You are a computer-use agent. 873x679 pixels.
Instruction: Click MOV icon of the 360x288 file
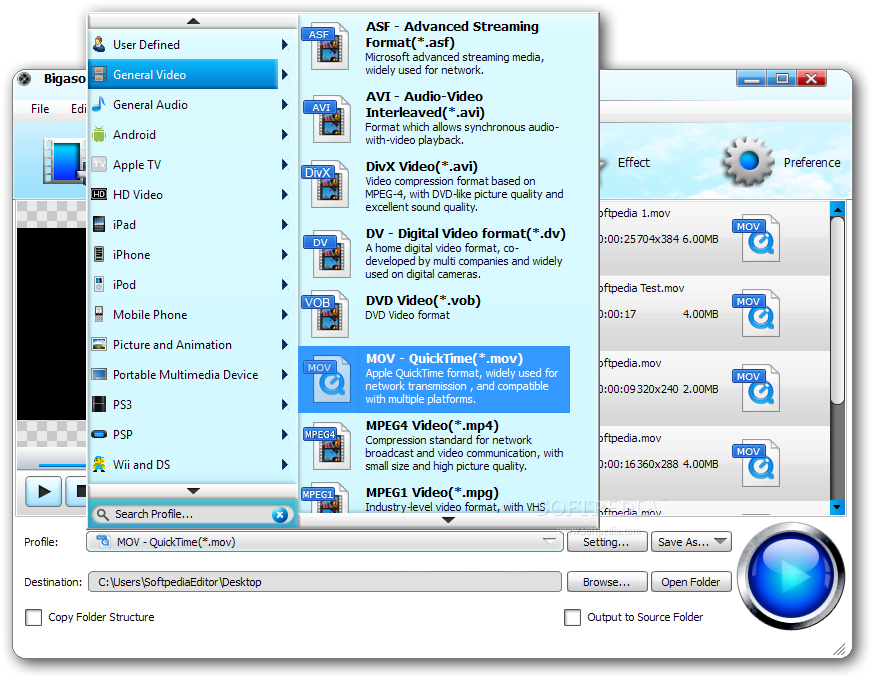[757, 463]
